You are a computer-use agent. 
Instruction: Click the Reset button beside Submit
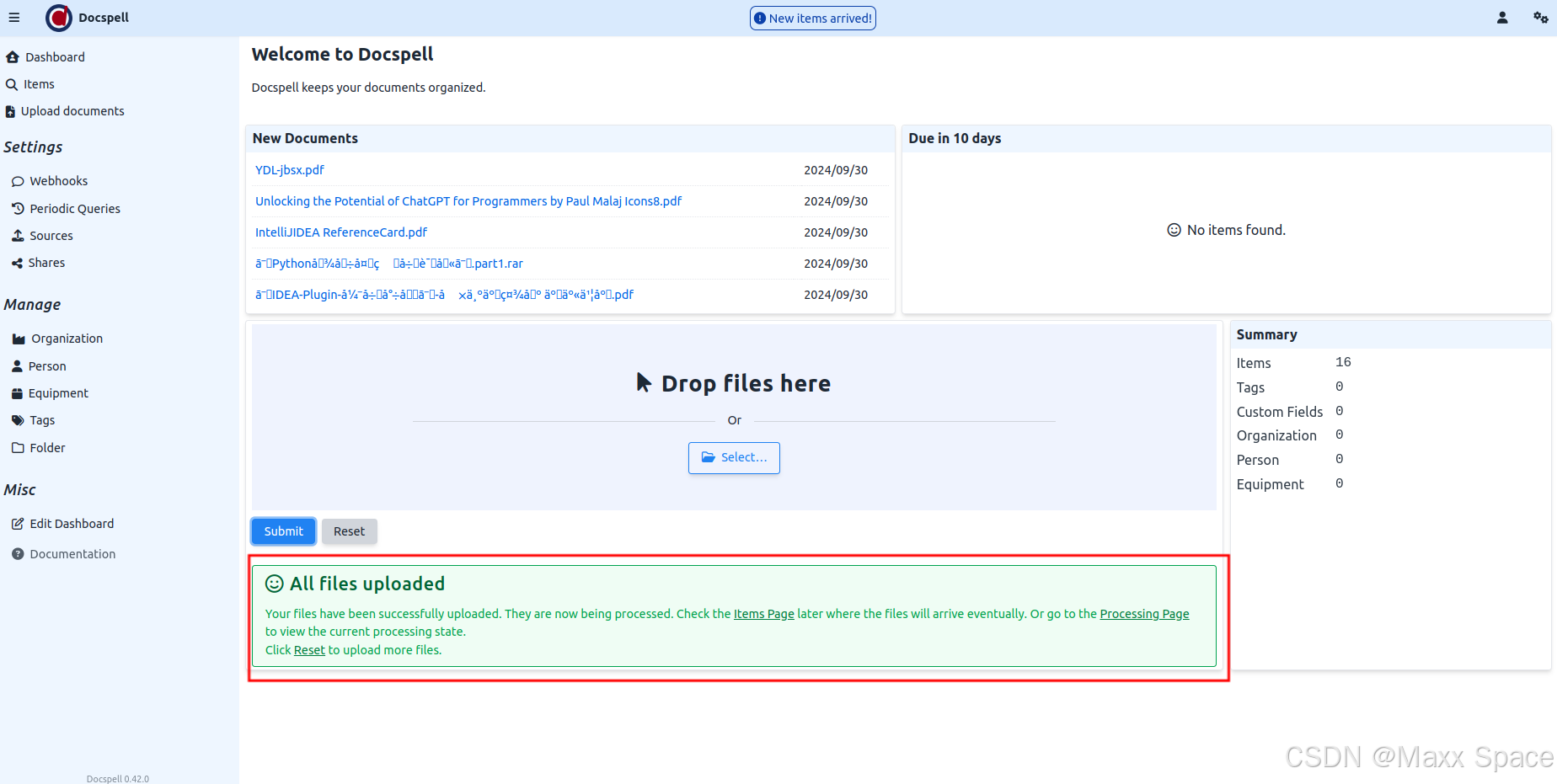click(x=349, y=531)
